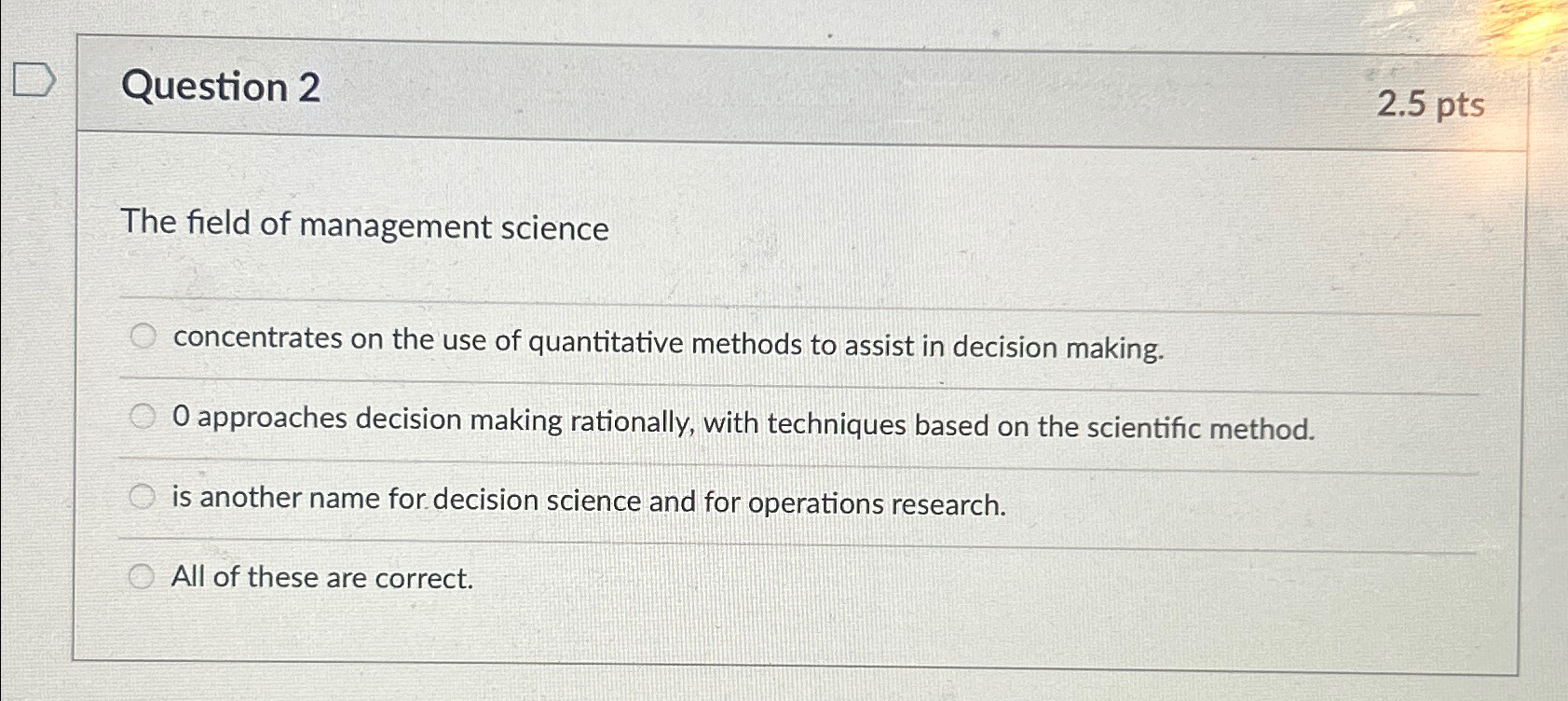Click the answer text mentioning scientific method
The height and width of the screenshot is (701, 1568).
point(743,423)
